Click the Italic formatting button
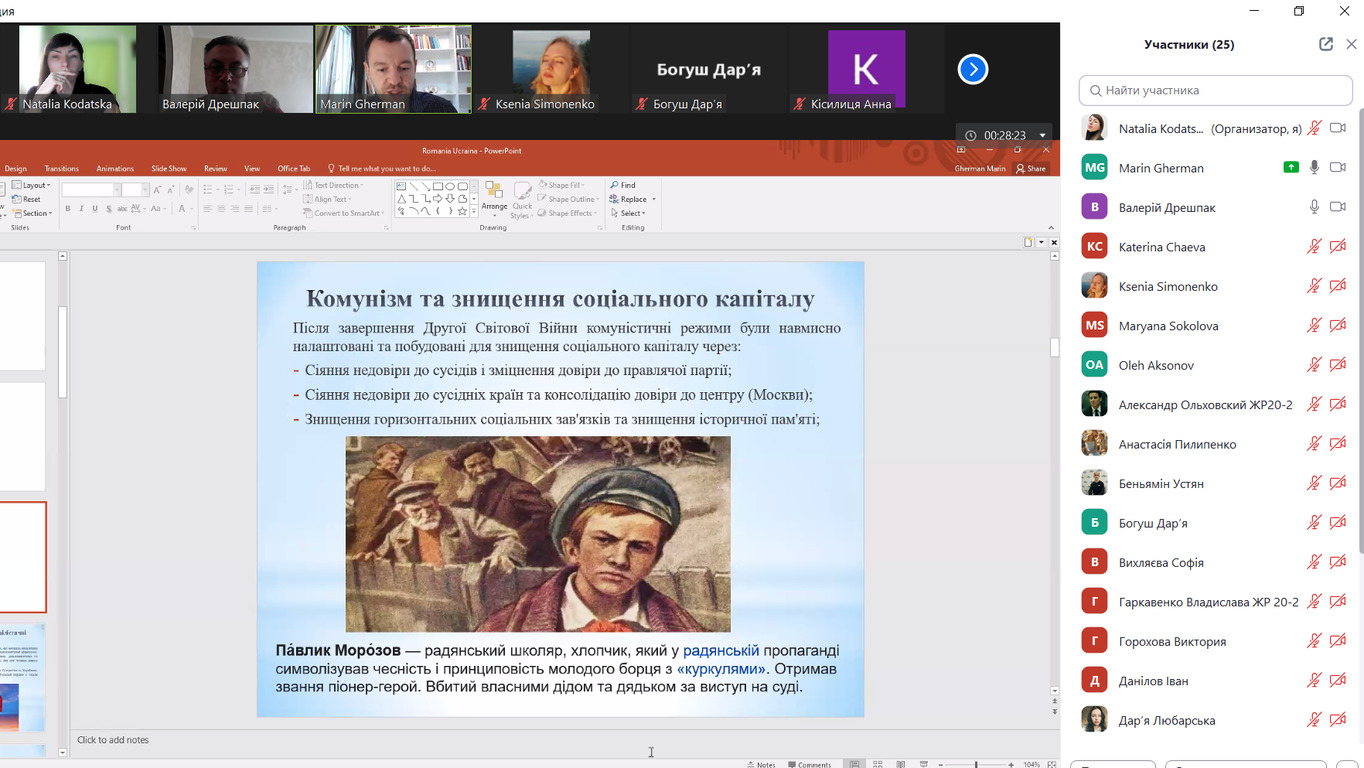The image size is (1364, 768). [81, 208]
